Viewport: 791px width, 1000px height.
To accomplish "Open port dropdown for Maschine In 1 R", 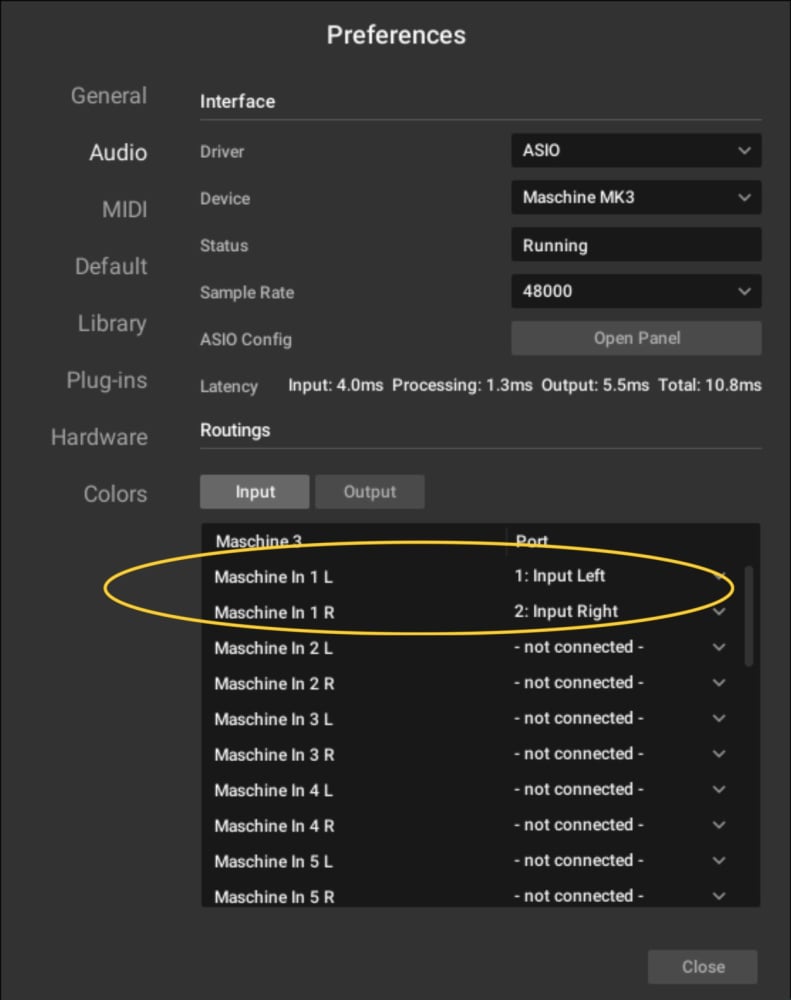I will pyautogui.click(x=720, y=612).
